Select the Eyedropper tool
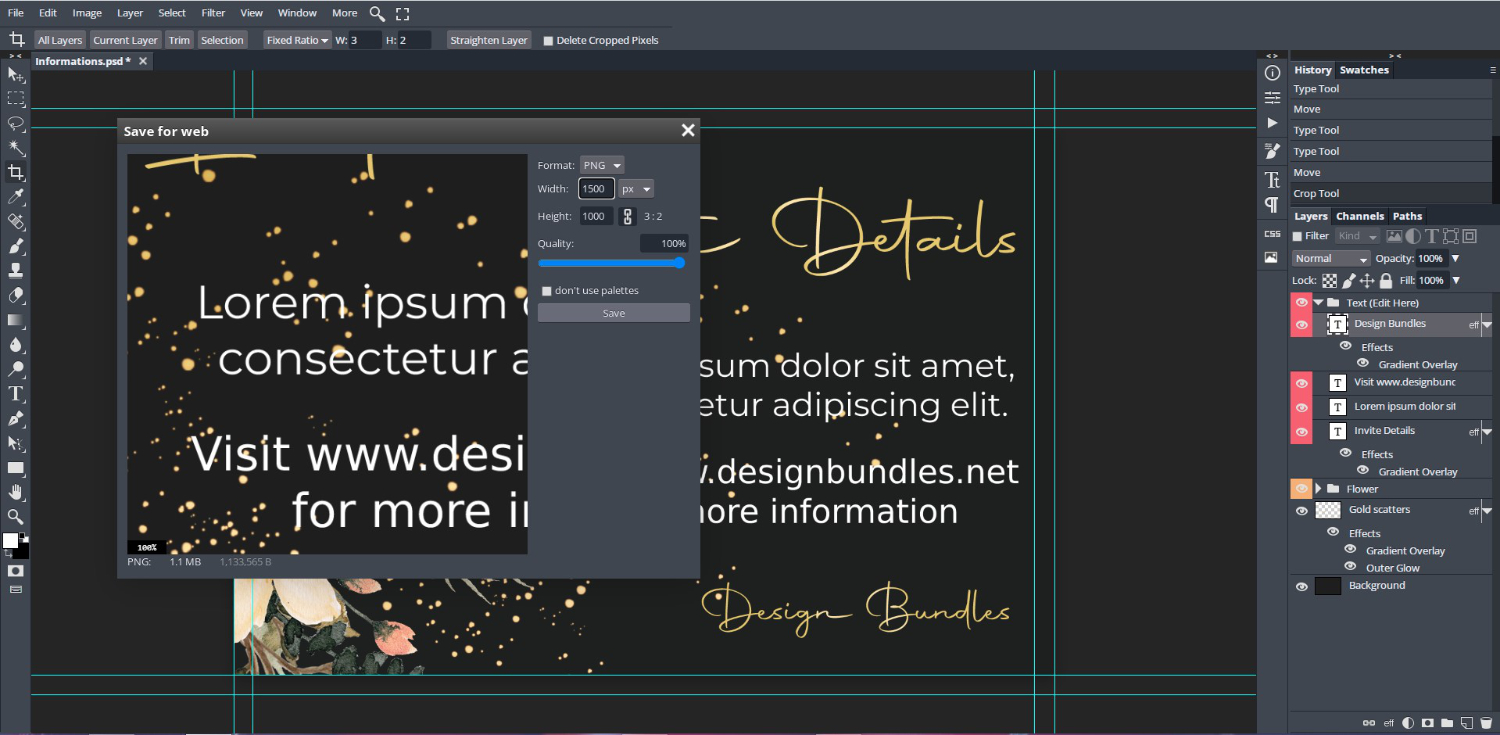The image size is (1500, 735). coord(16,197)
